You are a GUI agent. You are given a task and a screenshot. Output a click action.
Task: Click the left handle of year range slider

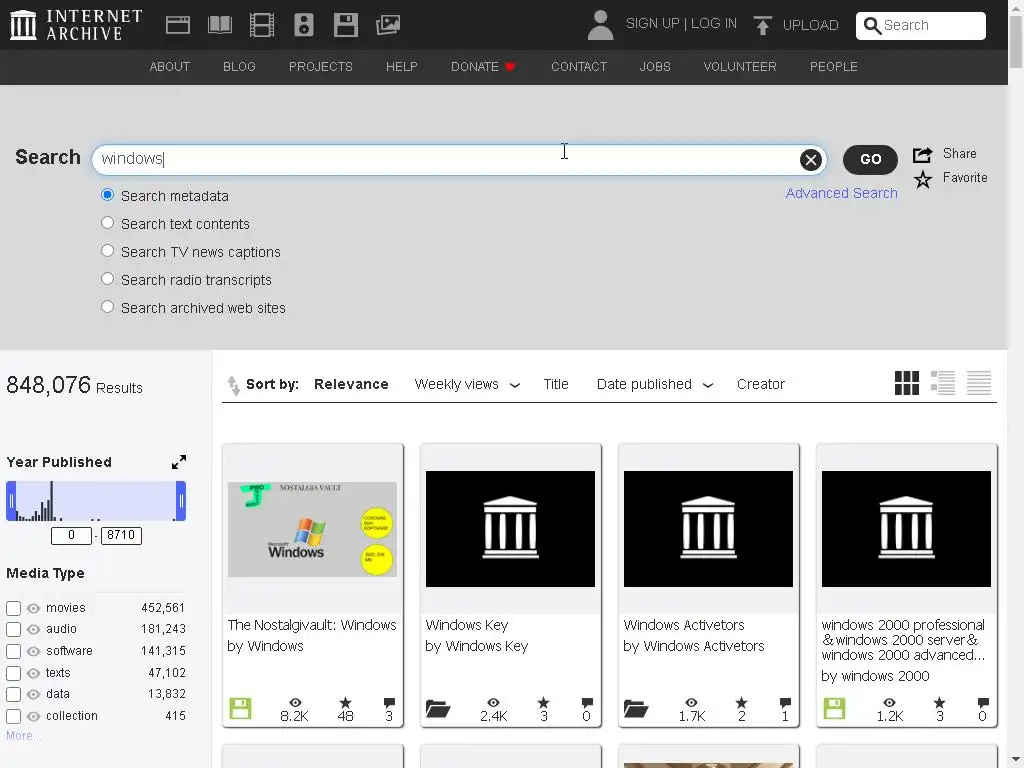pos(10,501)
